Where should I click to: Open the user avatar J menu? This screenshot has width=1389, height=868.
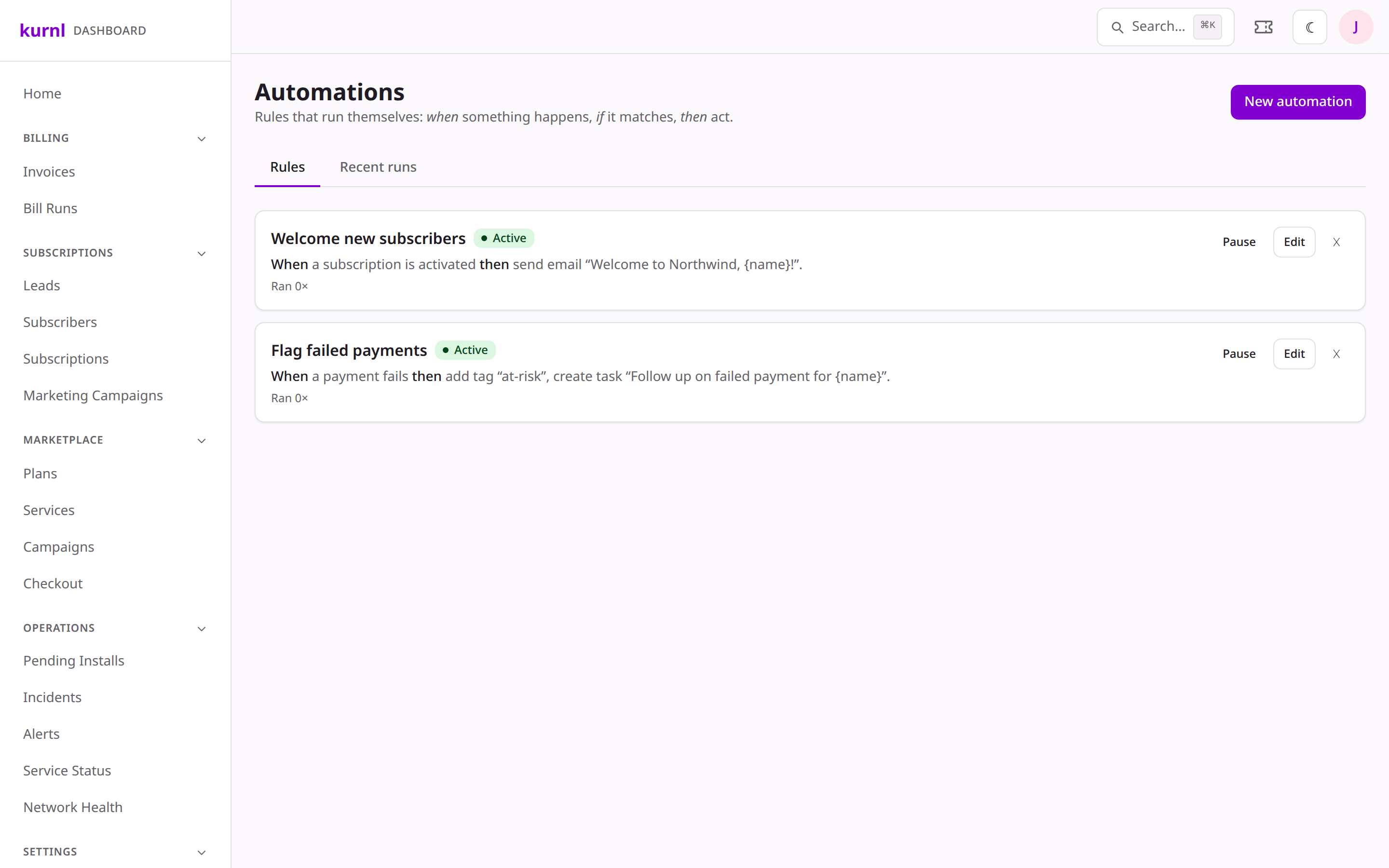(x=1356, y=27)
